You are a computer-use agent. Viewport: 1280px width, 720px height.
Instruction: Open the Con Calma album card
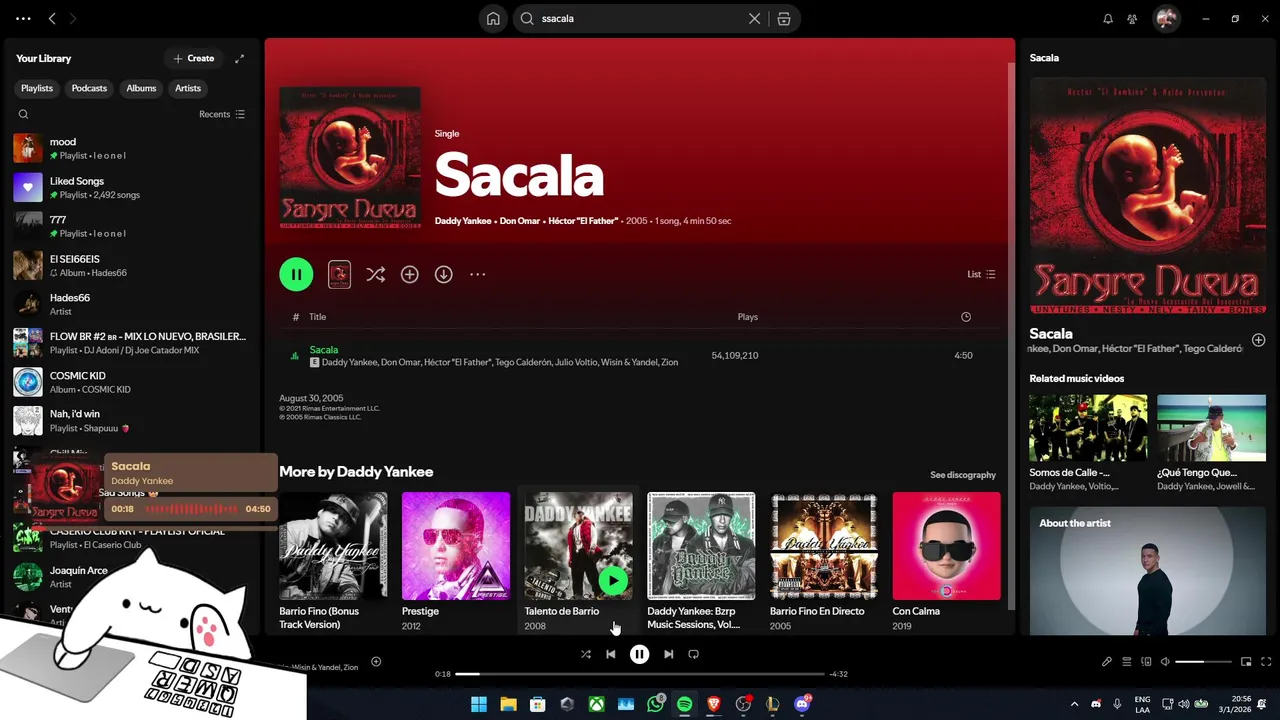tap(946, 562)
